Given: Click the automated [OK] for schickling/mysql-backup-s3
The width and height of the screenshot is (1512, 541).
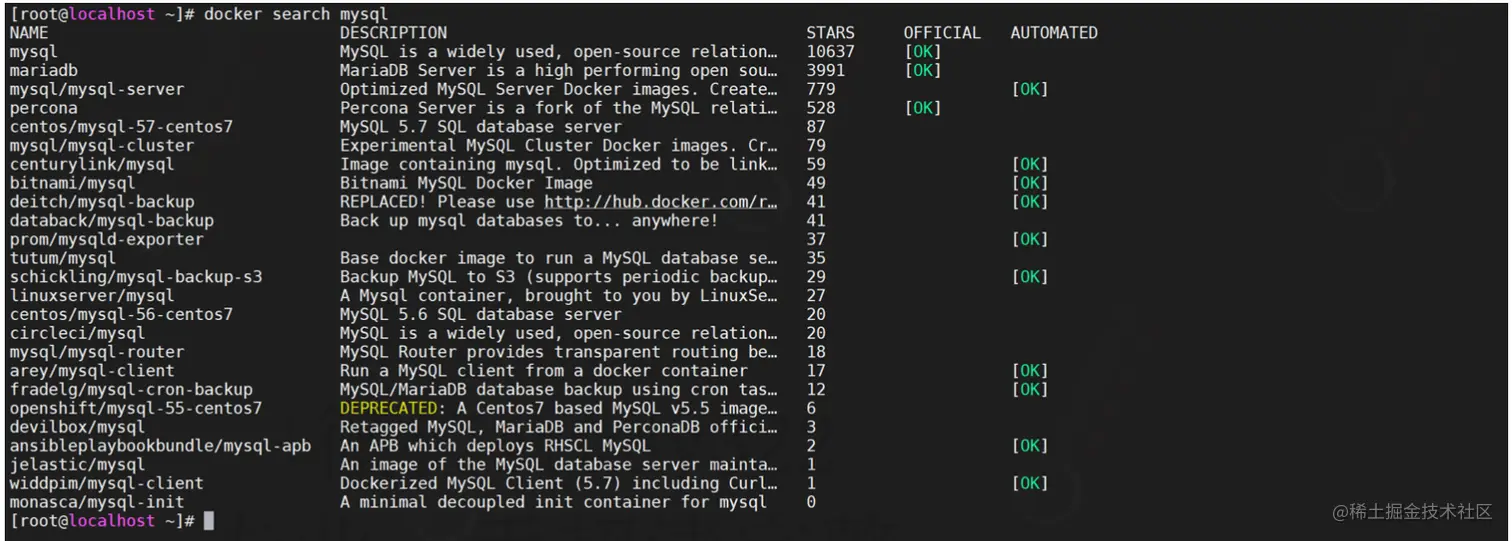Looking at the screenshot, I should [x=1030, y=277].
